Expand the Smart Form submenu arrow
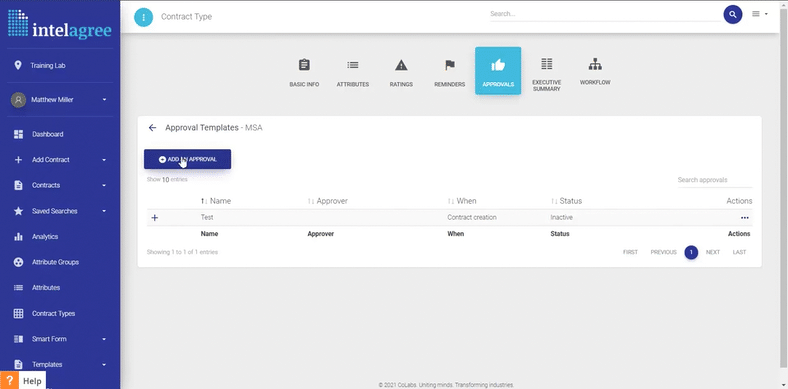Viewport: 788px width, 389px height. (105, 339)
